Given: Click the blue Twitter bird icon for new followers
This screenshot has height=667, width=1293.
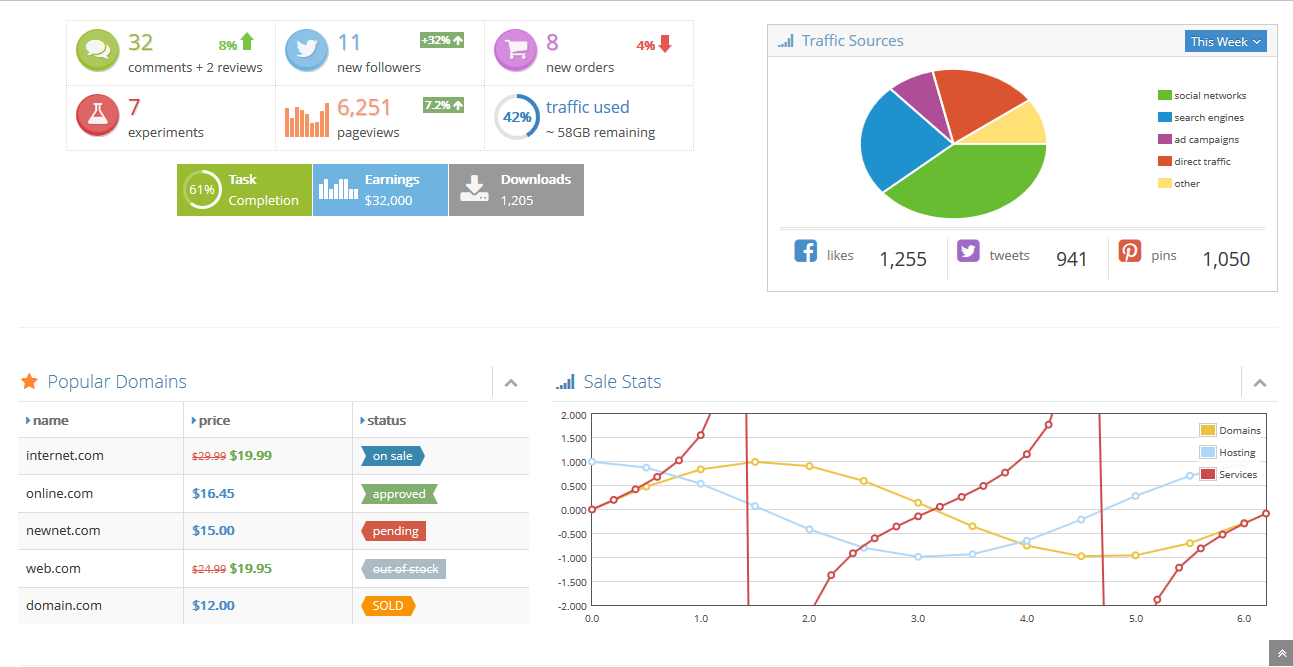Looking at the screenshot, I should click(306, 50).
